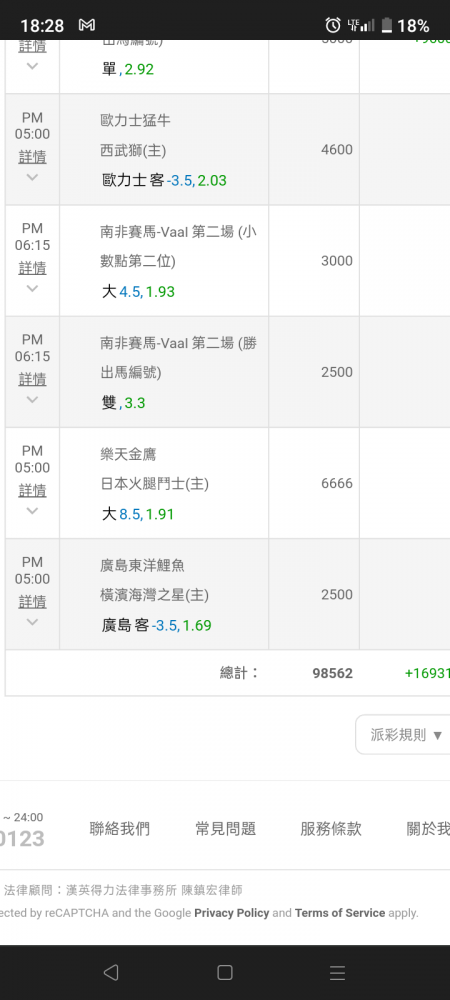This screenshot has height=1000, width=450.
Task: Open recent apps via three-line icon
Action: point(337,972)
